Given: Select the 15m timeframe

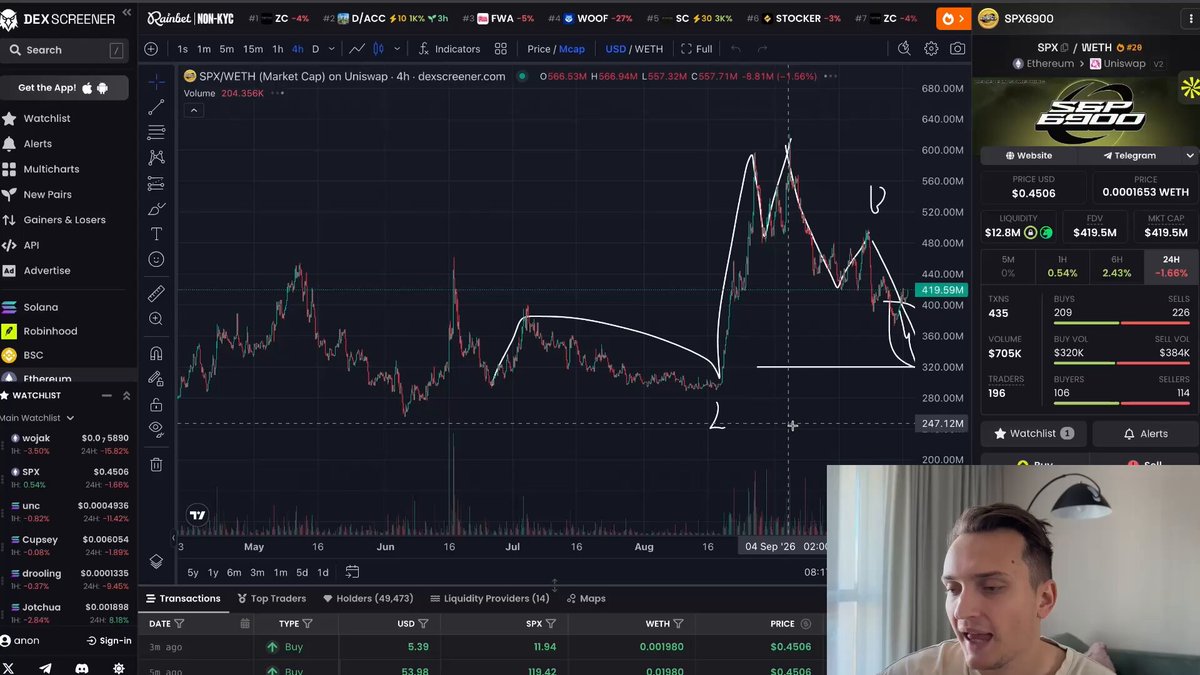Looking at the screenshot, I should point(253,49).
